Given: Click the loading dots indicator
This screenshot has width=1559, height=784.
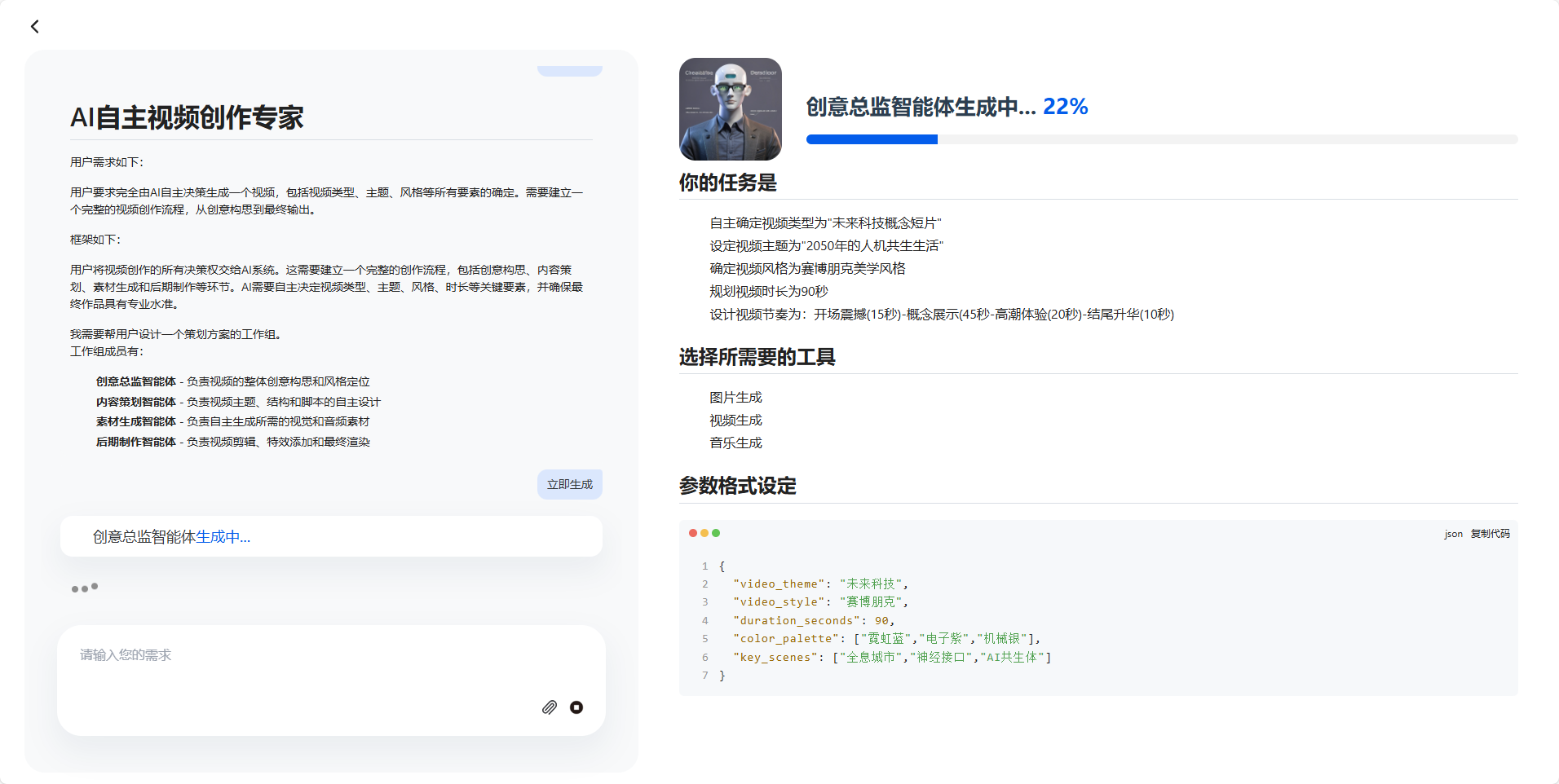Looking at the screenshot, I should [85, 588].
